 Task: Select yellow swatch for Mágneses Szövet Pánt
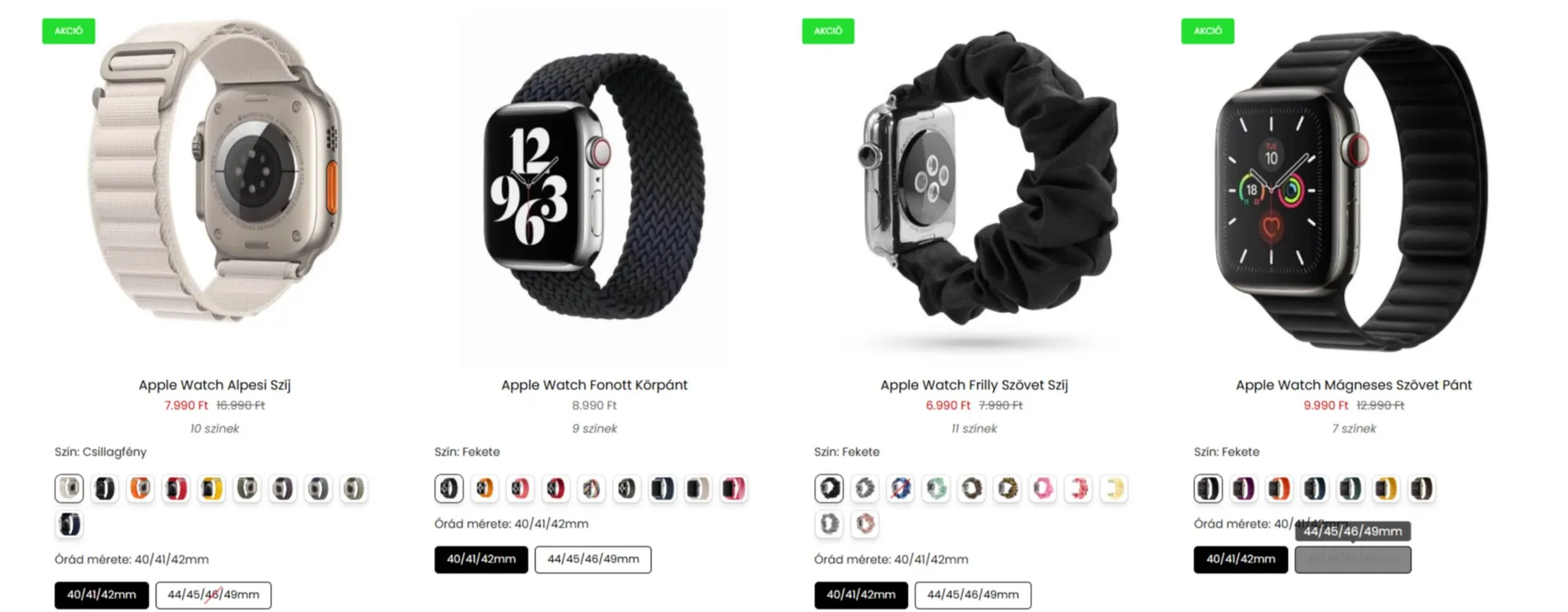(1386, 489)
